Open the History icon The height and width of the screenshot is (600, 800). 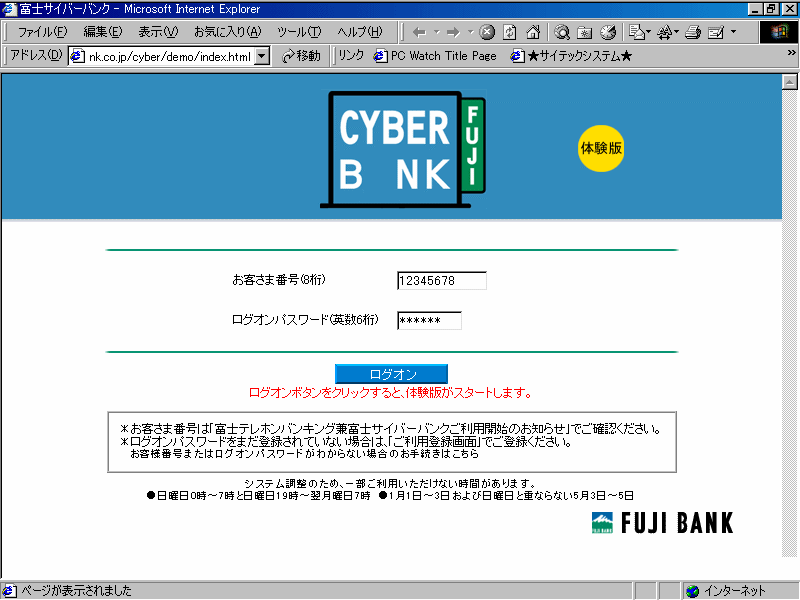pyautogui.click(x=608, y=33)
